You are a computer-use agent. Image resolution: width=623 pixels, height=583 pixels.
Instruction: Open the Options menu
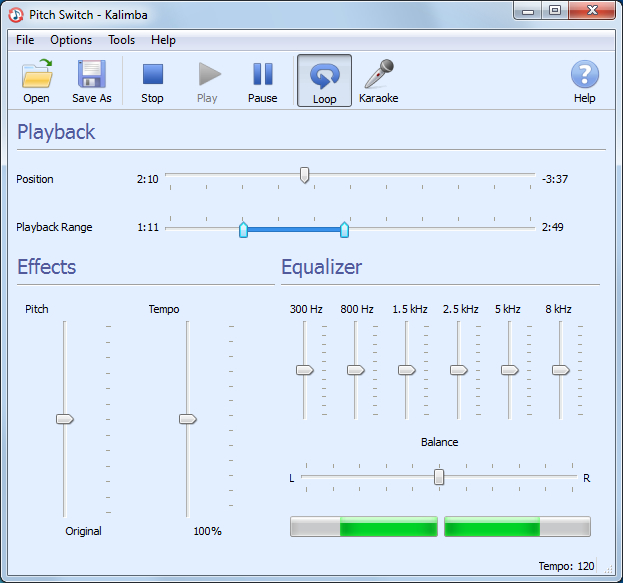71,40
